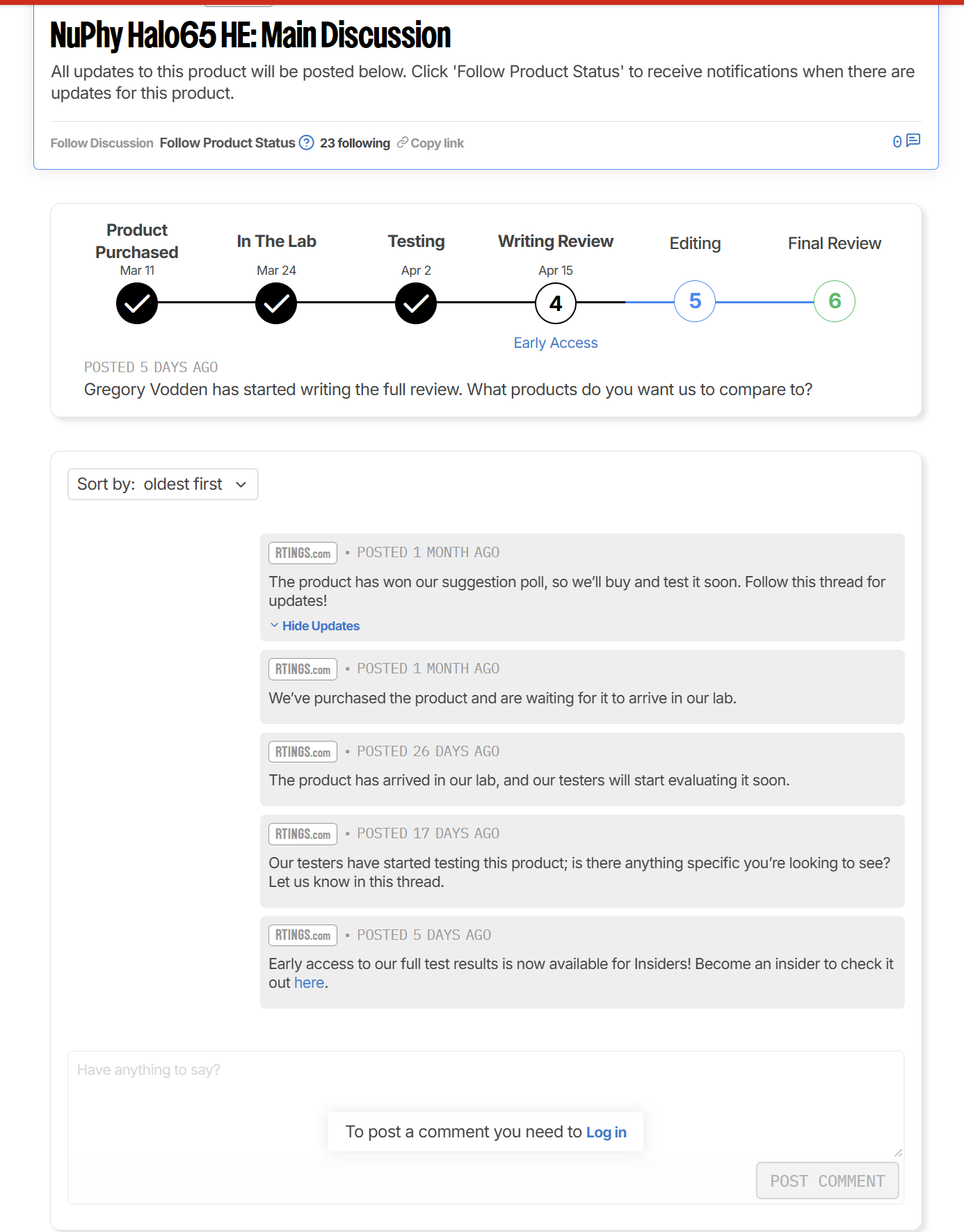
Task: Toggle Follow Product Status
Action: point(227,143)
